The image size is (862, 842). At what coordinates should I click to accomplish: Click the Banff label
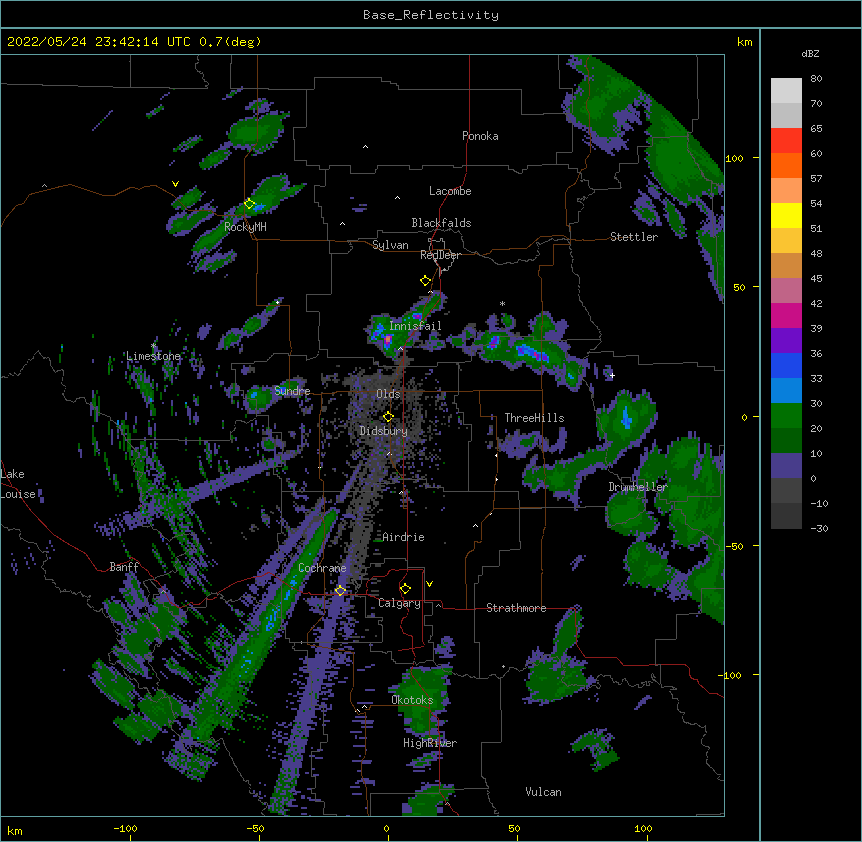pos(124,567)
